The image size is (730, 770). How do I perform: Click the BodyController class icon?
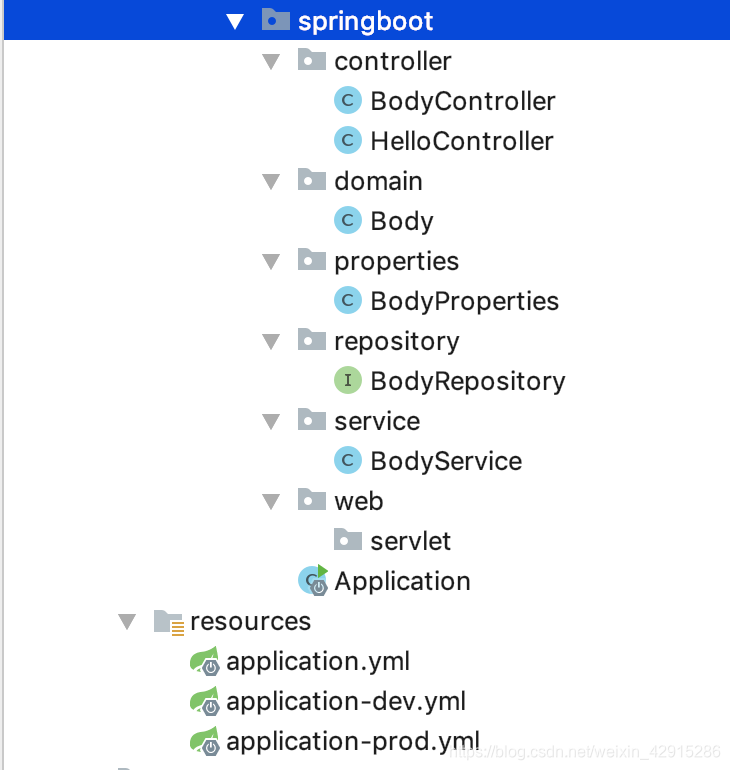(348, 100)
